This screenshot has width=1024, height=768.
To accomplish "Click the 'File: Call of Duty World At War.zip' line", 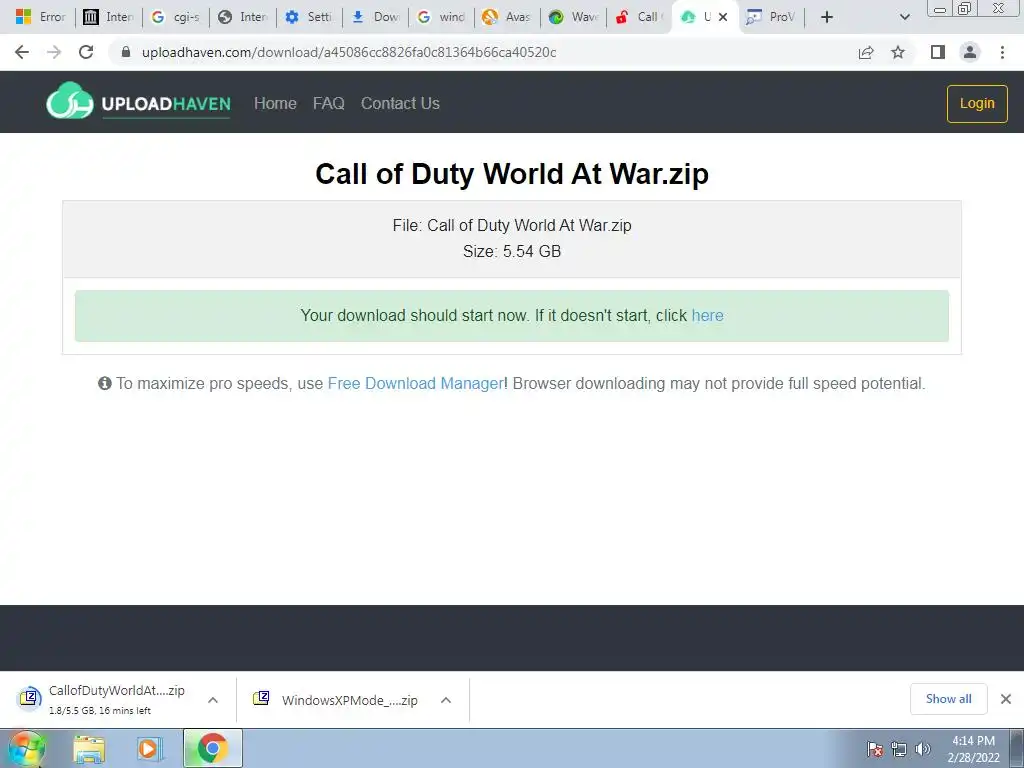I will point(512,225).
